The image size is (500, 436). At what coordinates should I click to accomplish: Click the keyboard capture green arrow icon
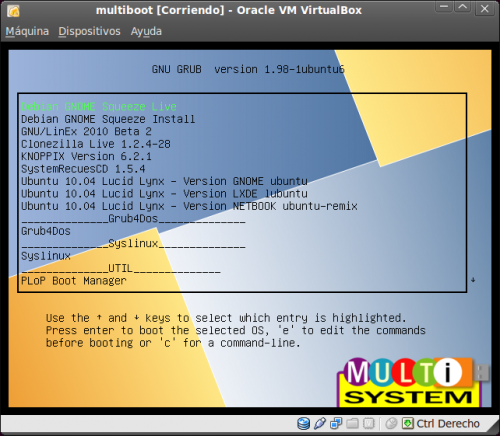pos(407,423)
